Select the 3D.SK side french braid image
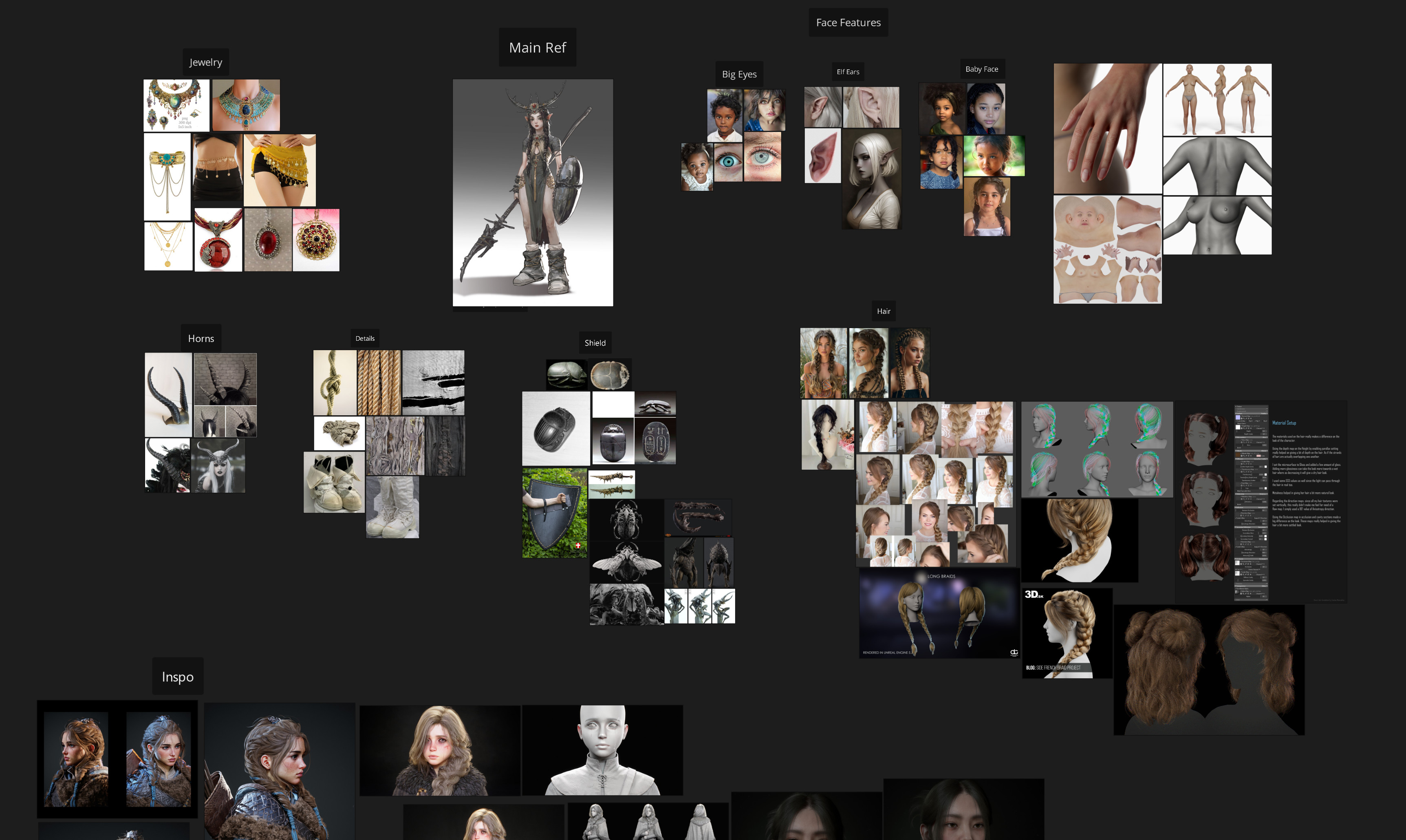Screen dimensions: 1406x840 click(x=1067, y=633)
